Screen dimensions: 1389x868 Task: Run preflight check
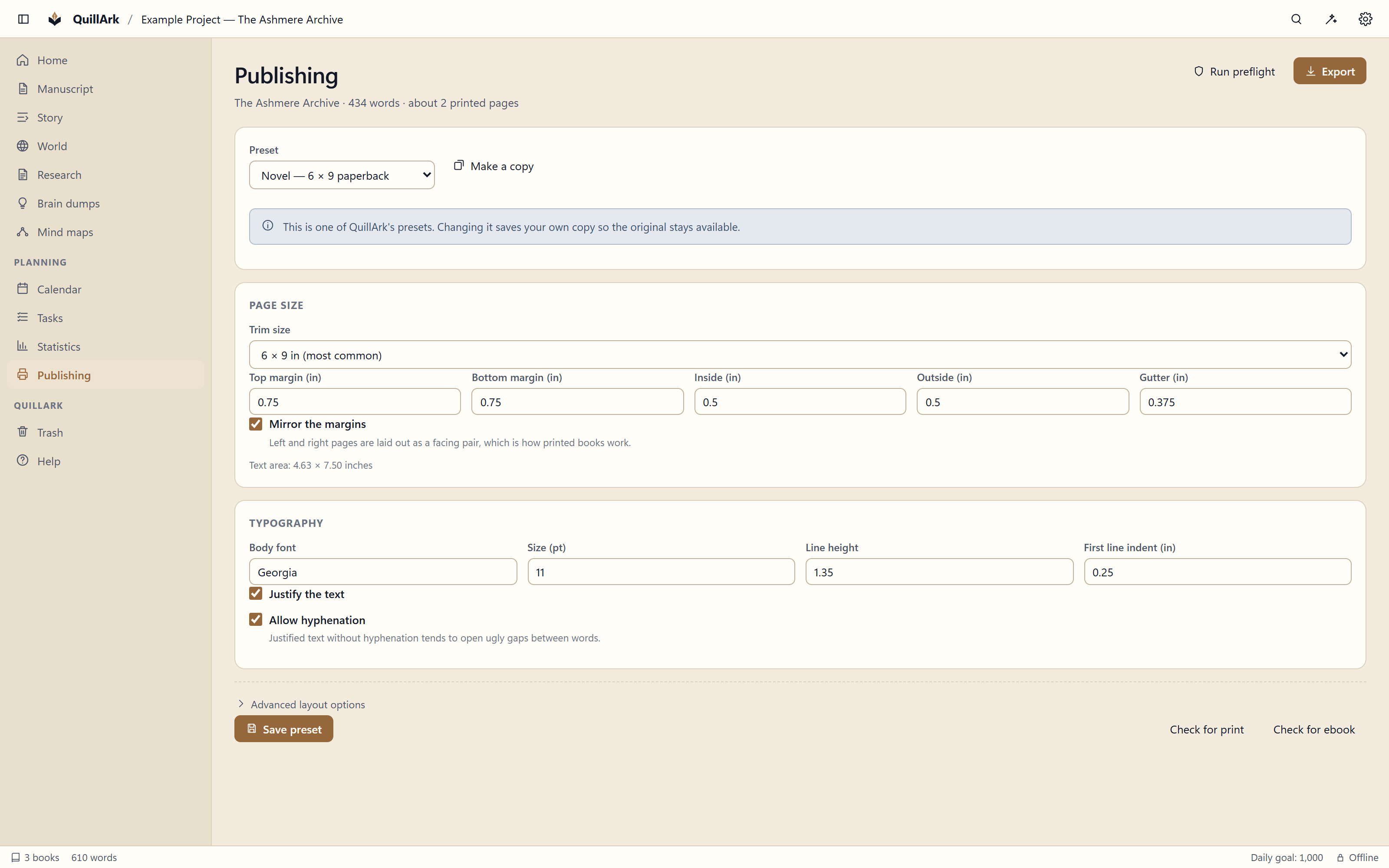(1234, 71)
